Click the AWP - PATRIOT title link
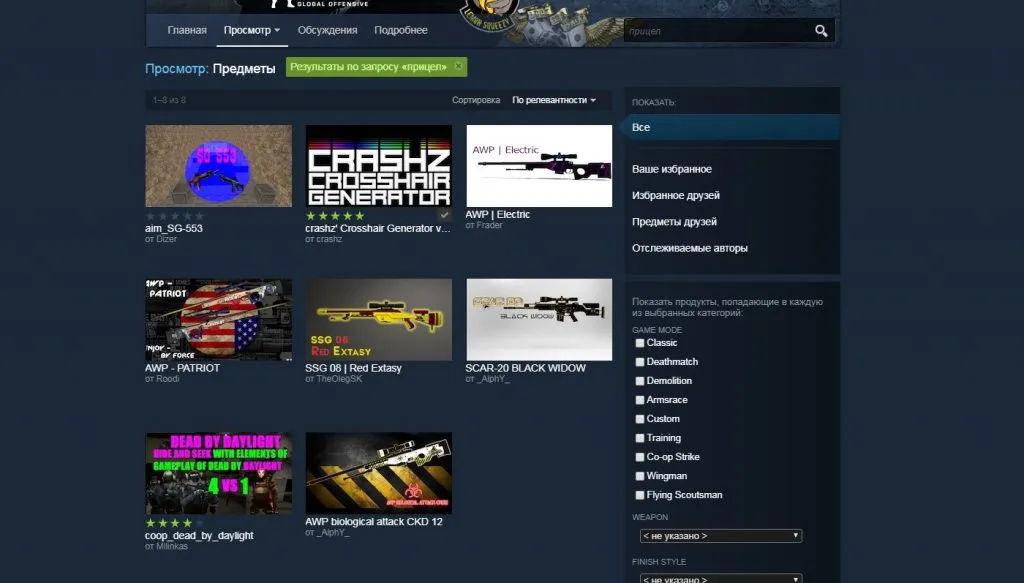The image size is (1024, 583). 182,368
